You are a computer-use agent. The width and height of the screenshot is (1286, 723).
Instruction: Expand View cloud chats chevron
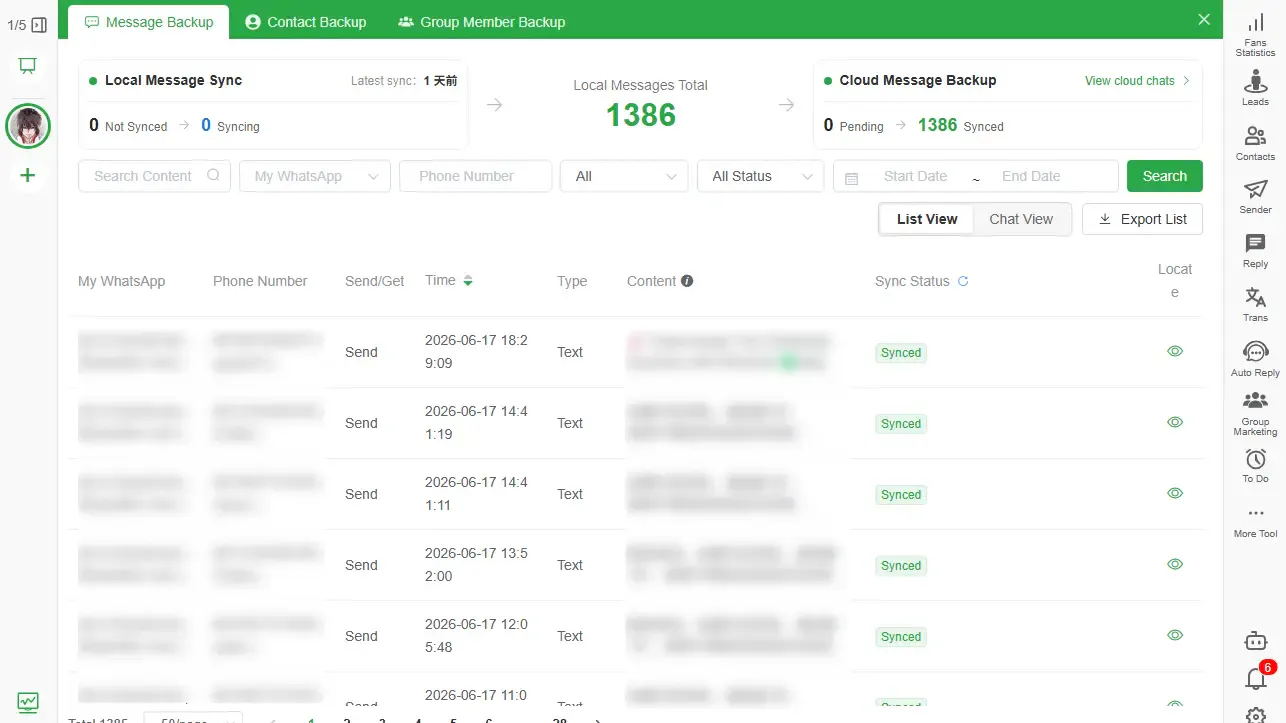point(1186,81)
